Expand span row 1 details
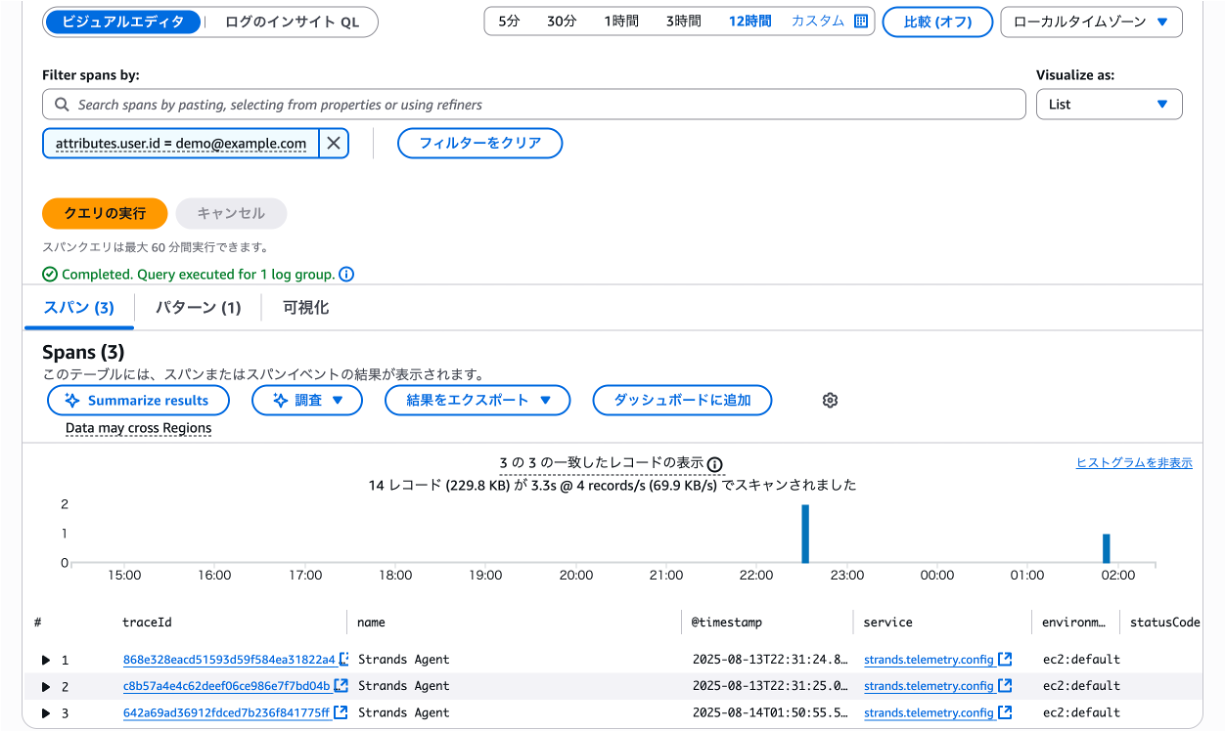This screenshot has height=732, width=1226. tap(46, 660)
